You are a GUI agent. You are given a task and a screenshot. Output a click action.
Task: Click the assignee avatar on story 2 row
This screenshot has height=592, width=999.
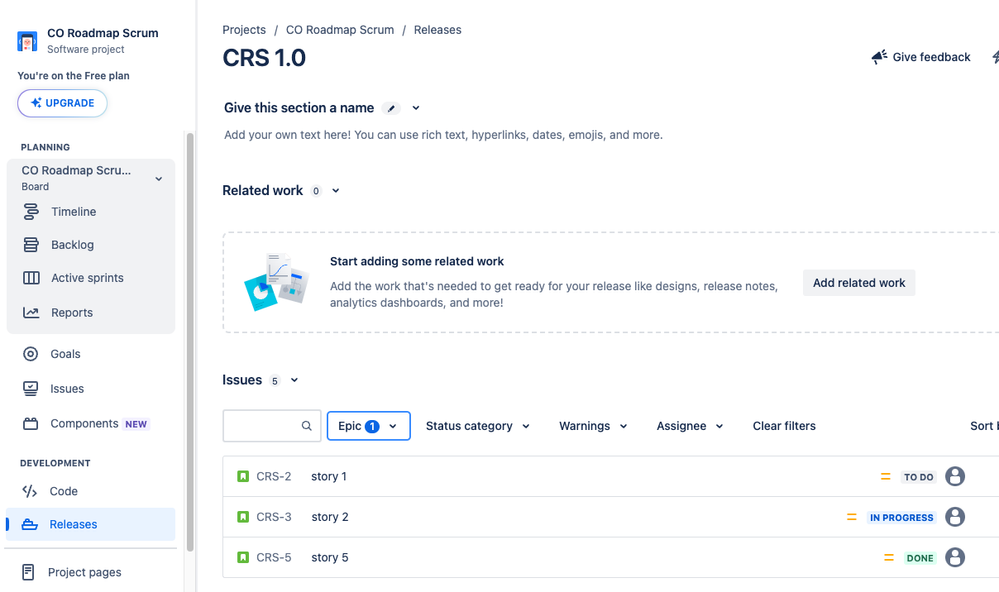pyautogui.click(x=955, y=517)
